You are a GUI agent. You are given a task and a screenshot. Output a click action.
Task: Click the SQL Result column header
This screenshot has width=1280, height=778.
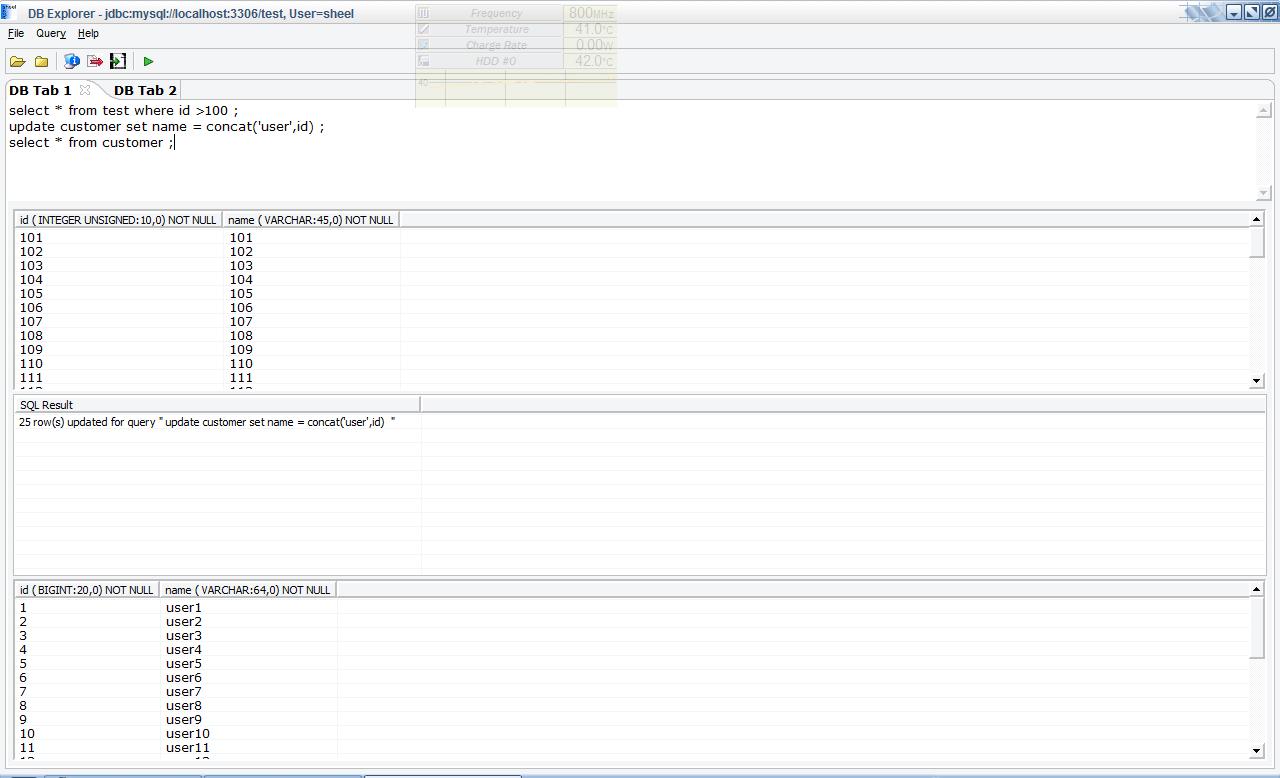(217, 405)
